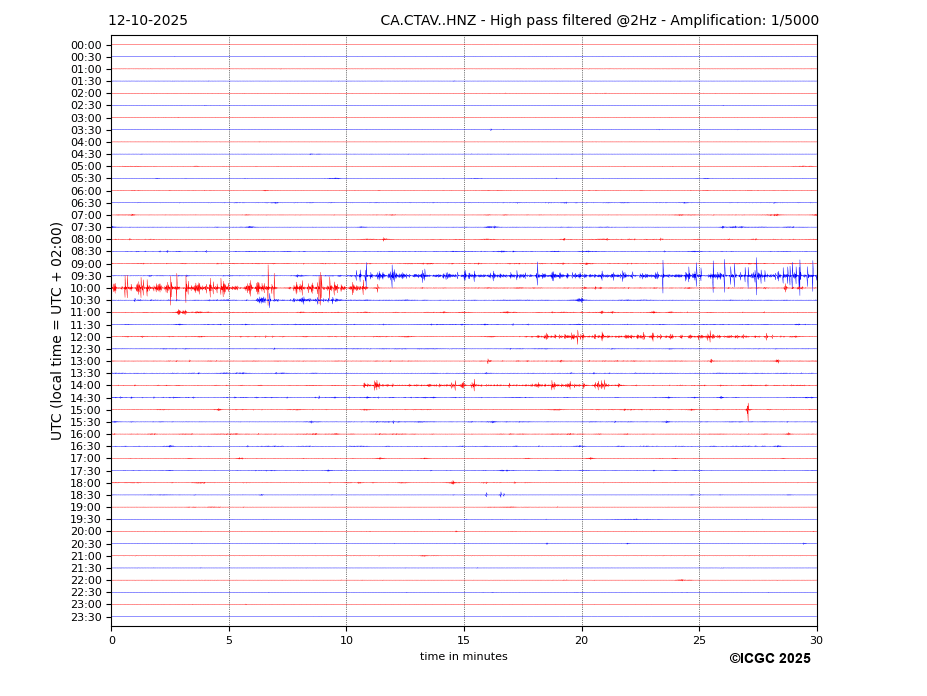Image resolution: width=927 pixels, height=696 pixels.
Task: Click the red spike on the 15:00 trace
Action: [747, 409]
